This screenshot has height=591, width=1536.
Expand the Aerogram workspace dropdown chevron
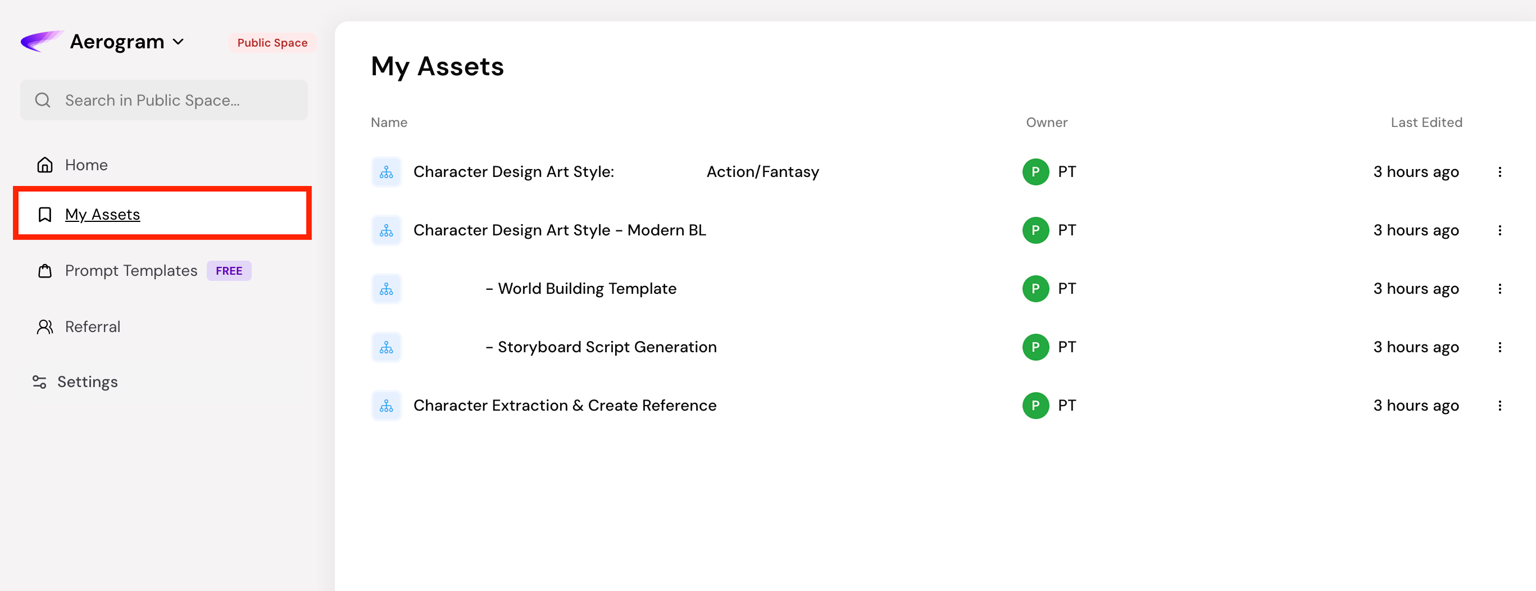coord(178,42)
